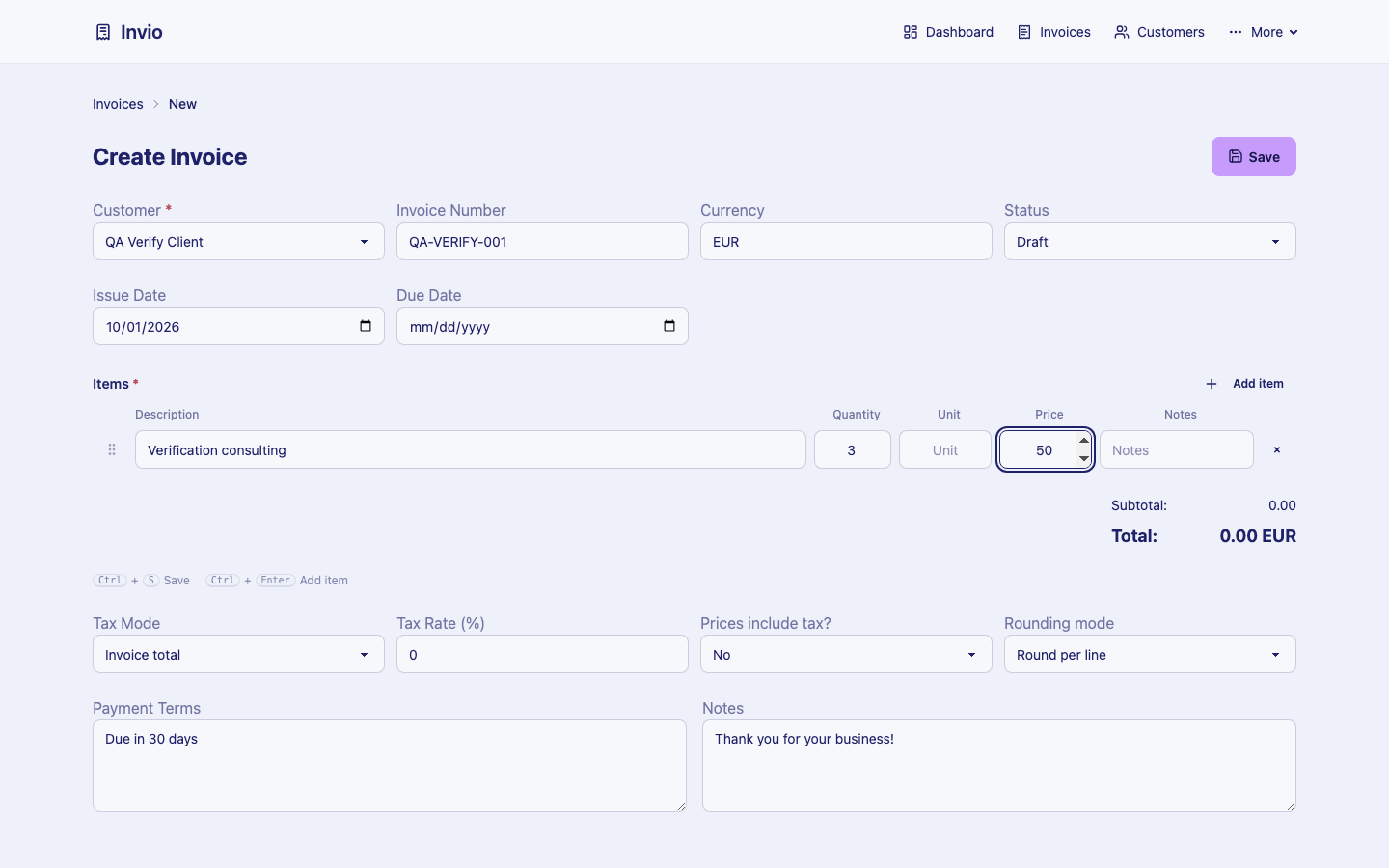Image resolution: width=1389 pixels, height=868 pixels.
Task: Edit the Tax Rate (%) field
Action: (x=542, y=654)
